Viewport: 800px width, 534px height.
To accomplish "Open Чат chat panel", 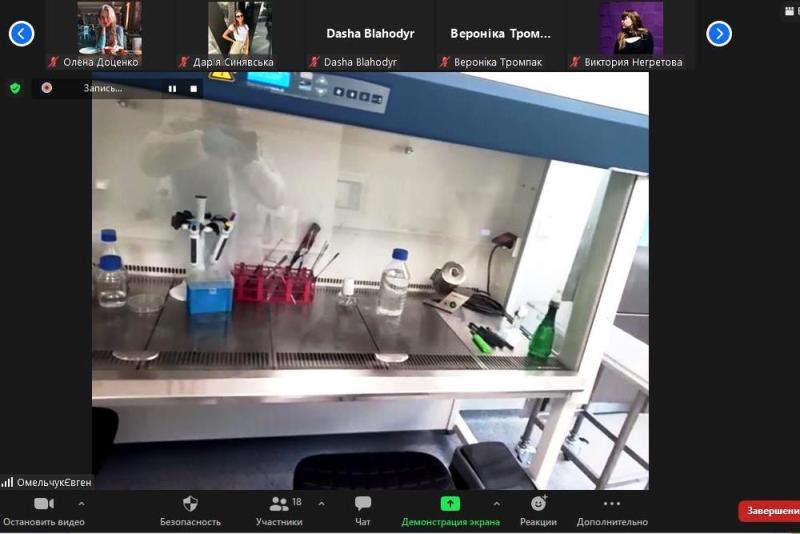I will pos(363,512).
